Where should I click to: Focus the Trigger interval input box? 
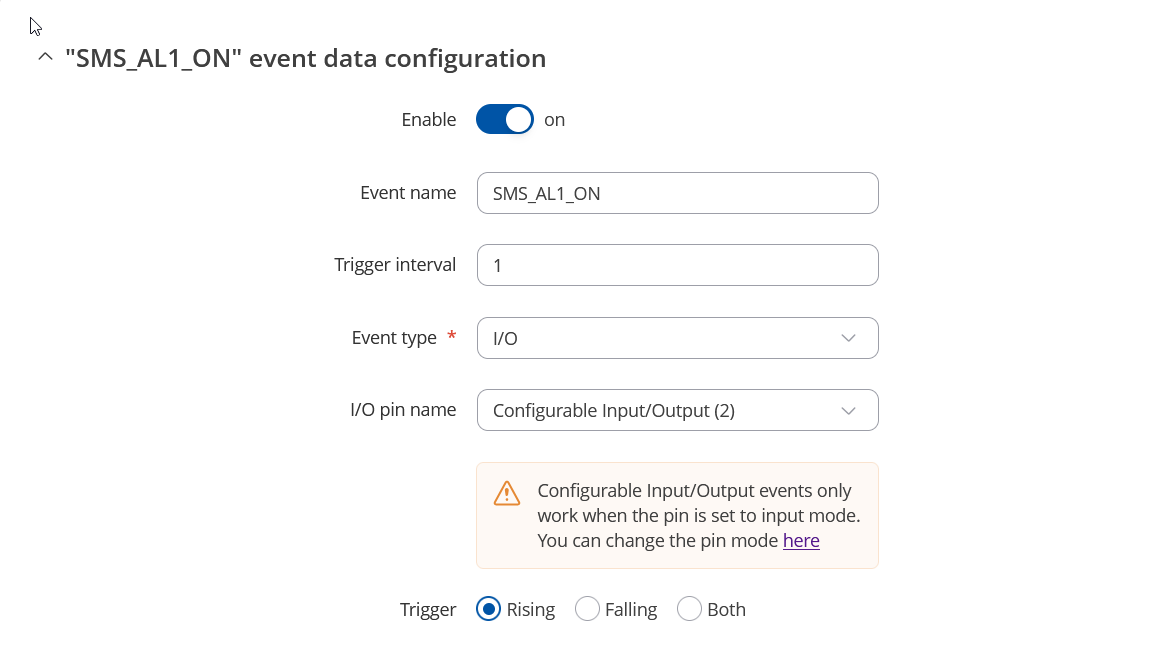678,265
